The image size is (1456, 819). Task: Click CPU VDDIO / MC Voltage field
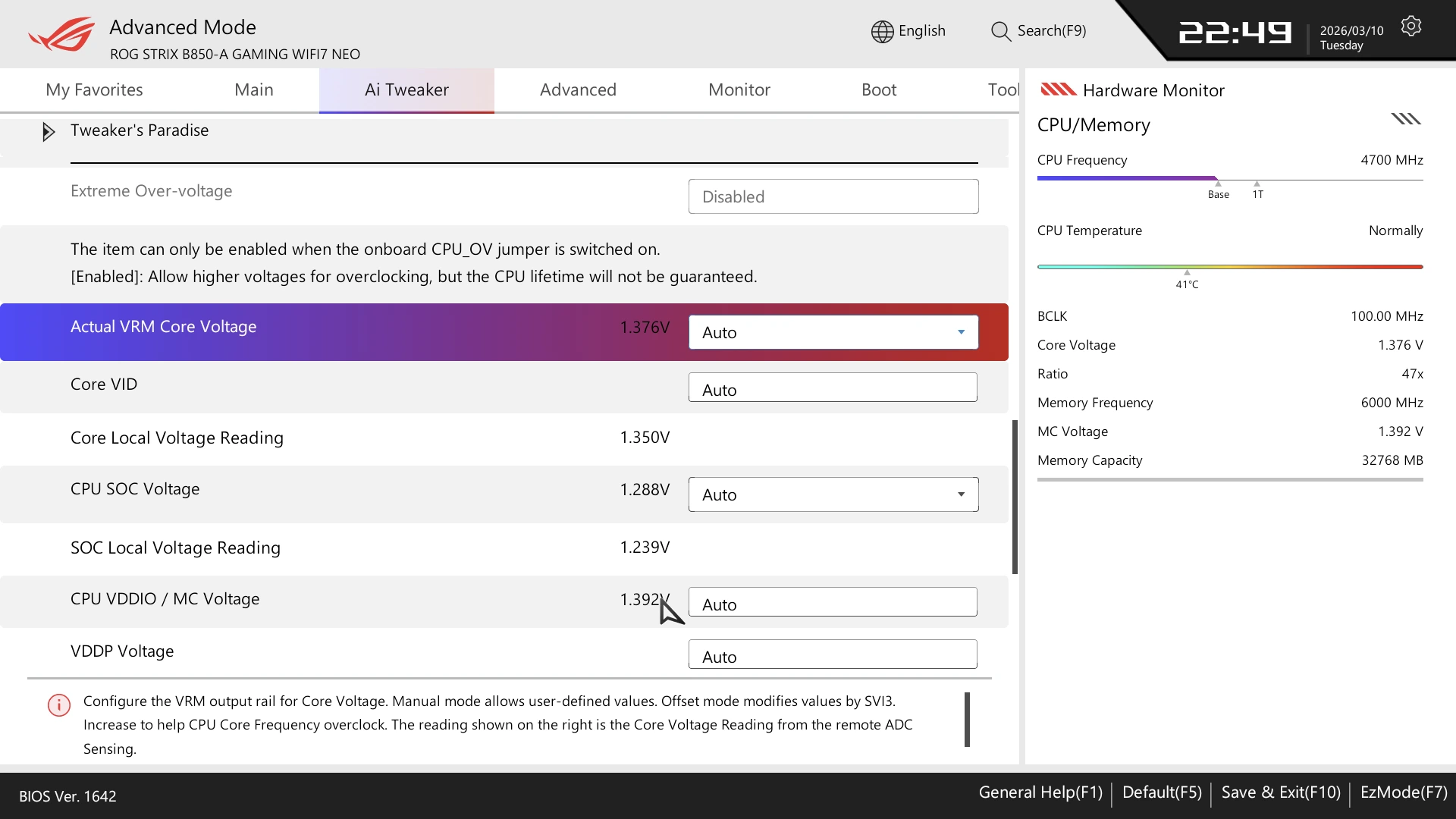[833, 602]
